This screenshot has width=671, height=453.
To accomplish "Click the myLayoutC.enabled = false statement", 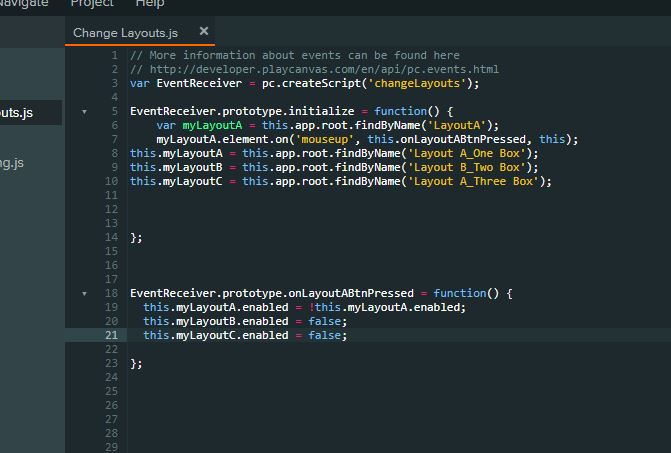I will [x=244, y=335].
